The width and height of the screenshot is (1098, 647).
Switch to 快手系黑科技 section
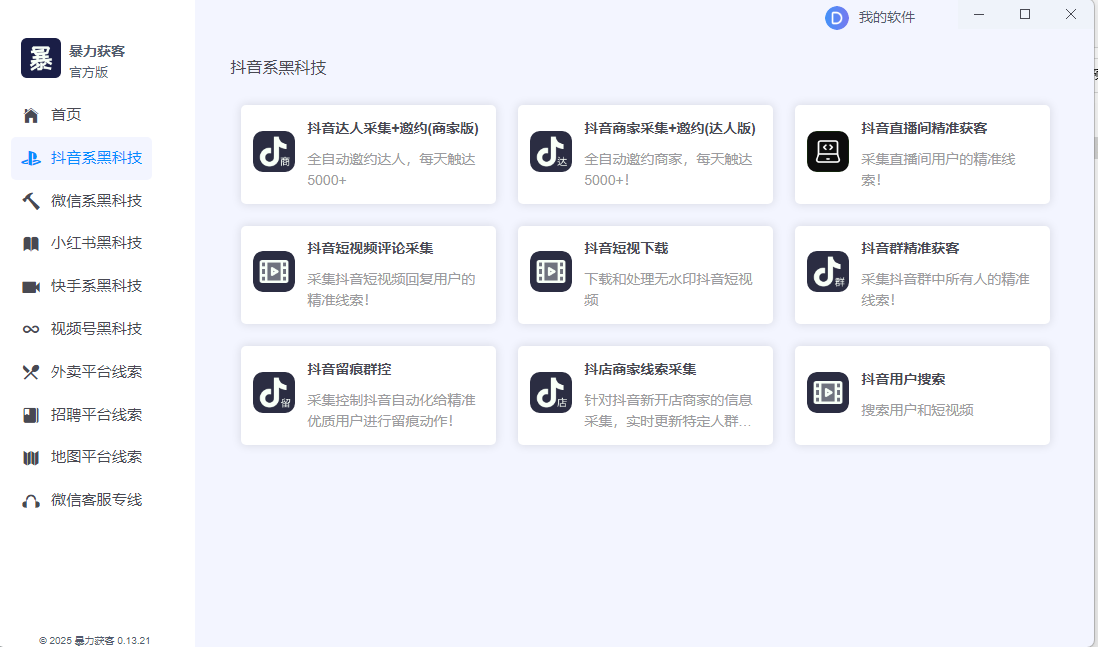coord(96,286)
